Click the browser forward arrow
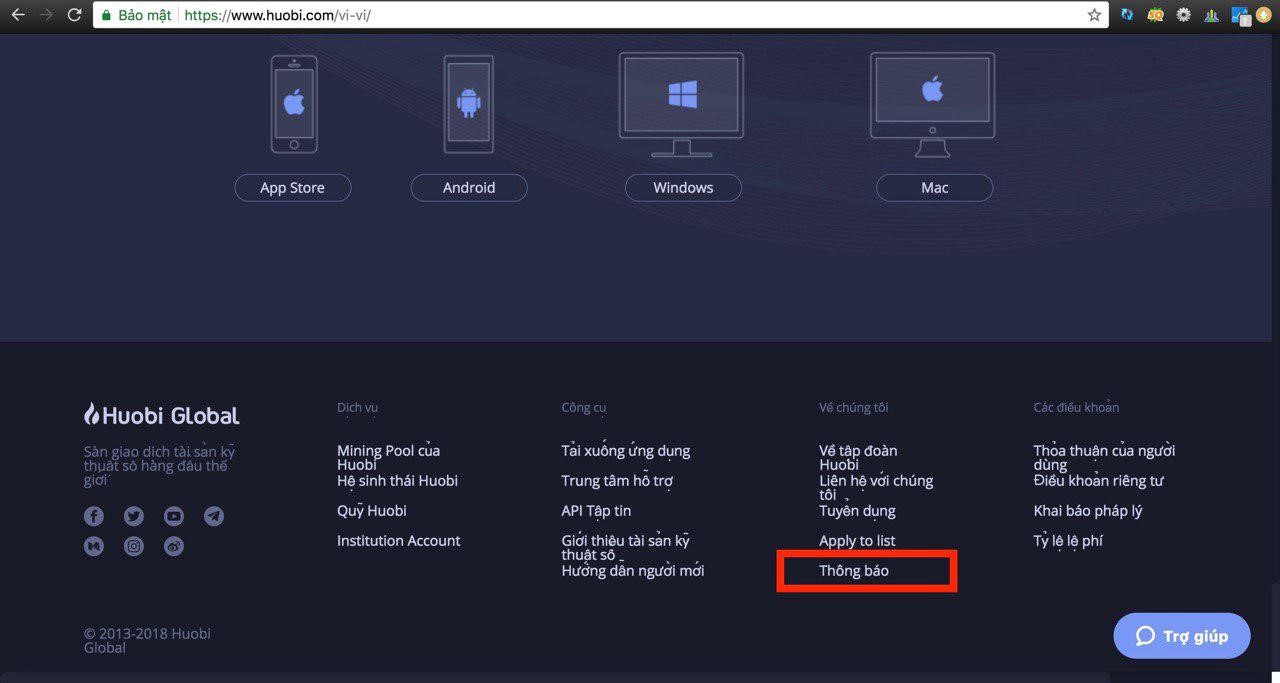The height and width of the screenshot is (683, 1280). (46, 15)
